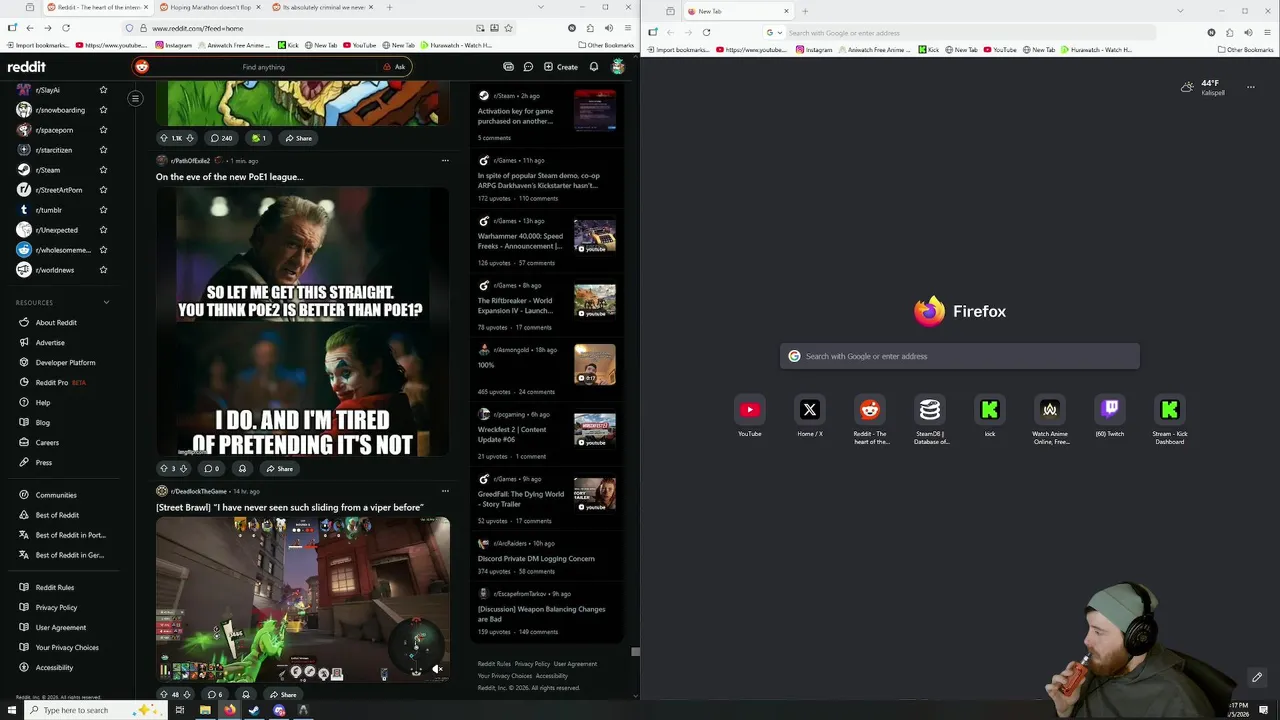Viewport: 1280px width, 720px height.
Task: Unmute the Street Brawl video
Action: (437, 670)
